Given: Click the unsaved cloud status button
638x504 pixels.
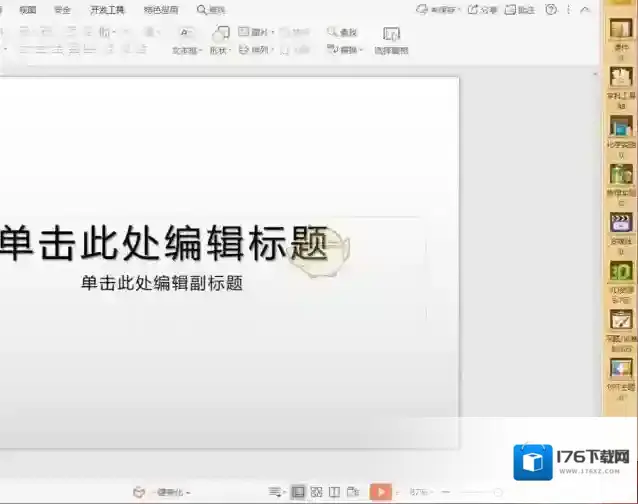Looking at the screenshot, I should [x=438, y=10].
